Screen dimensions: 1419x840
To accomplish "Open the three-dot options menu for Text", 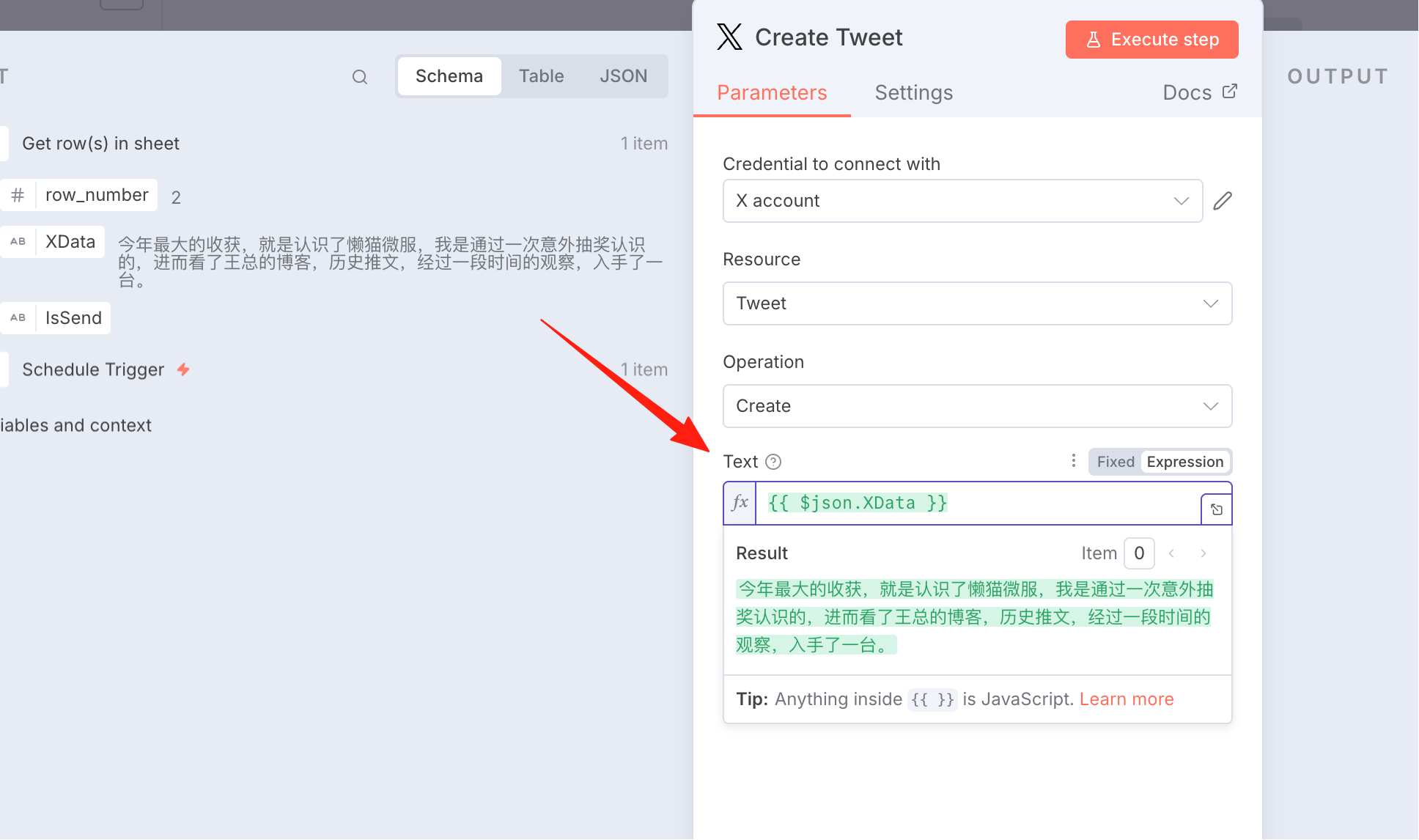I will point(1073,461).
